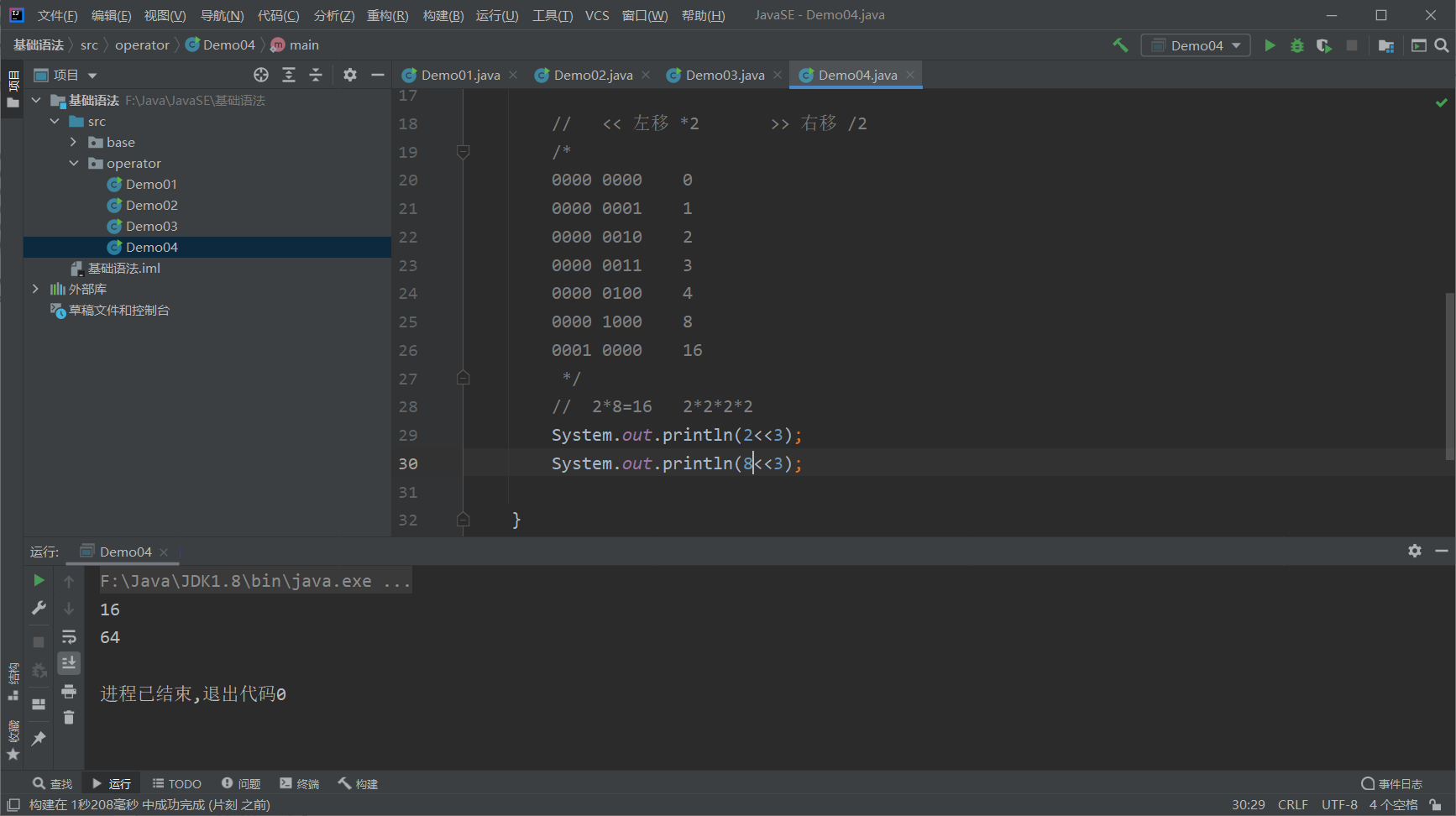Start debugging with the bug icon

point(1297,45)
